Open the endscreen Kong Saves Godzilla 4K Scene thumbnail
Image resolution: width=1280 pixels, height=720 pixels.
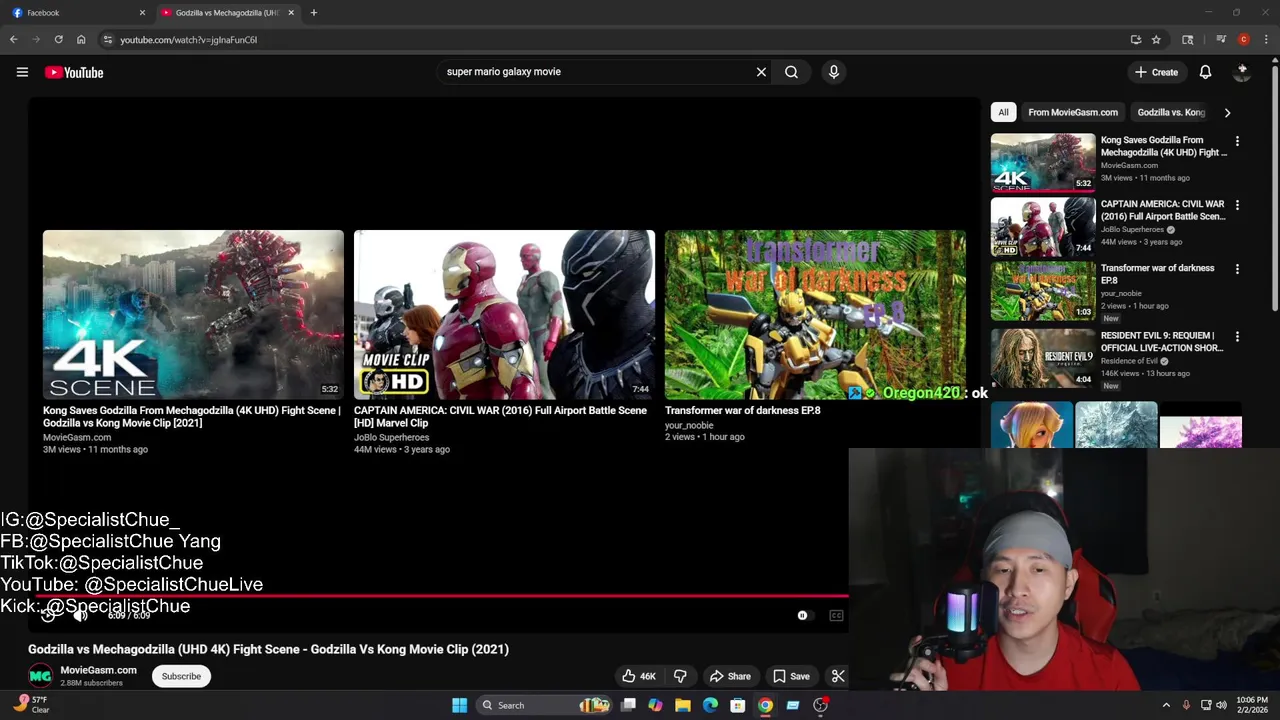[193, 315]
